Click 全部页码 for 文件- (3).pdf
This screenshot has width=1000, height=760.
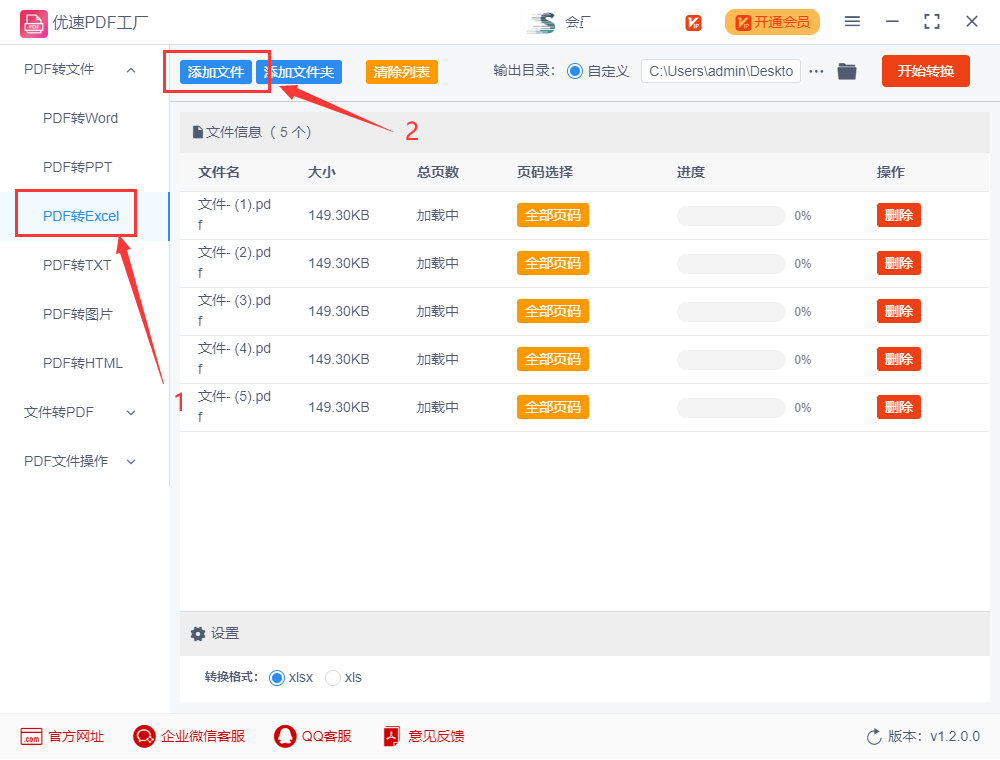[x=553, y=311]
